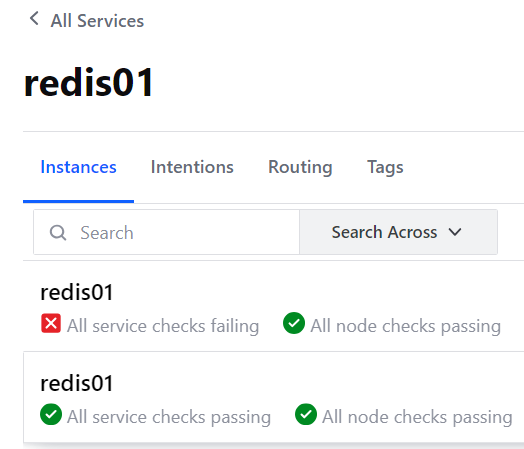This screenshot has width=524, height=449.
Task: Click the large redis01 page heading
Action: click(89, 82)
